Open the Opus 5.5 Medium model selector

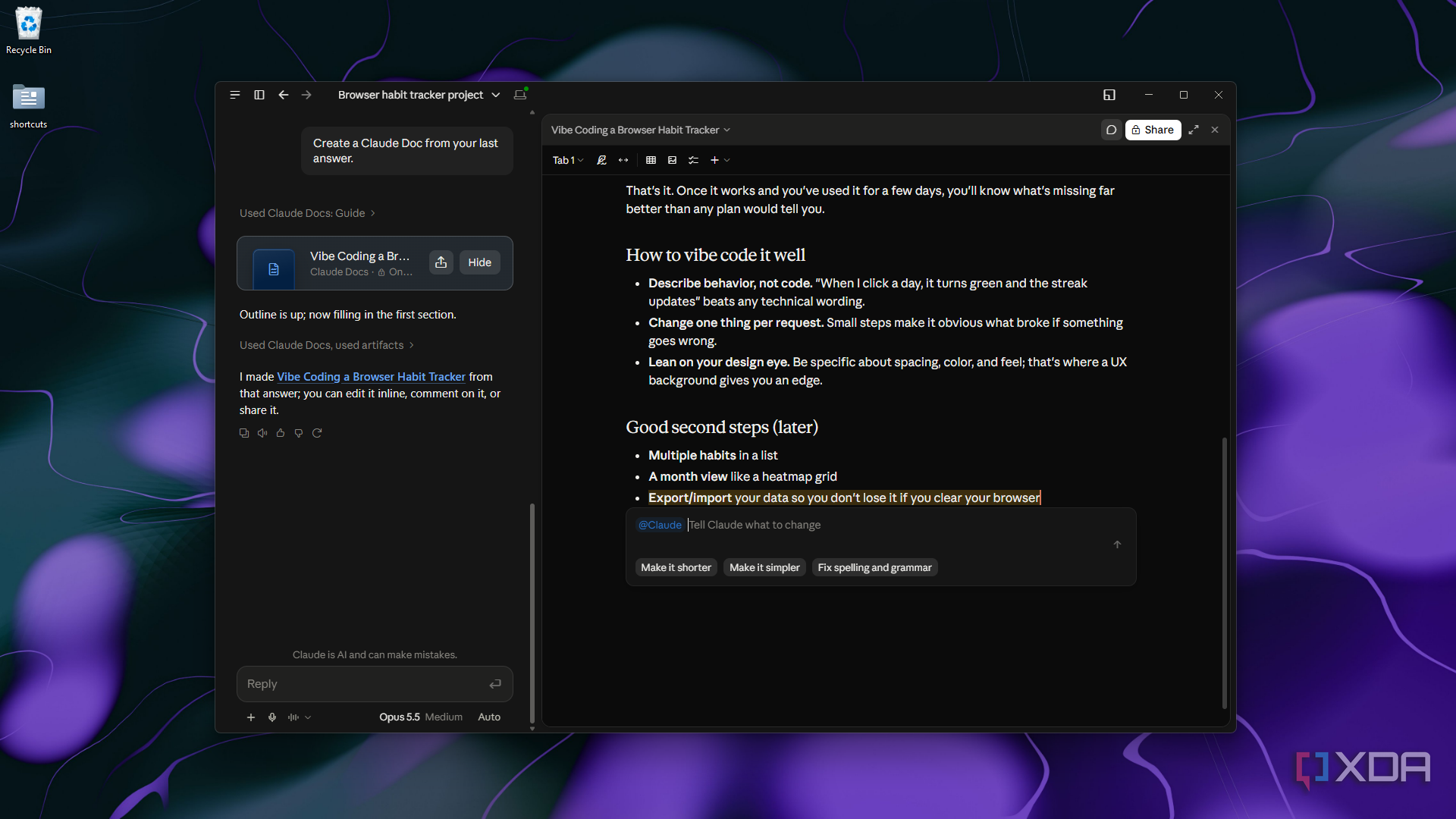[x=421, y=717]
